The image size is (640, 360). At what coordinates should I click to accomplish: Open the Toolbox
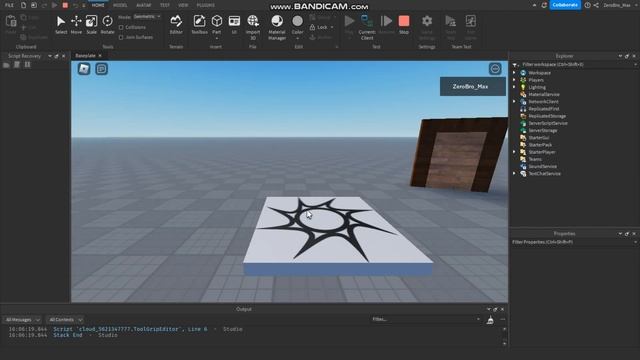[199, 24]
